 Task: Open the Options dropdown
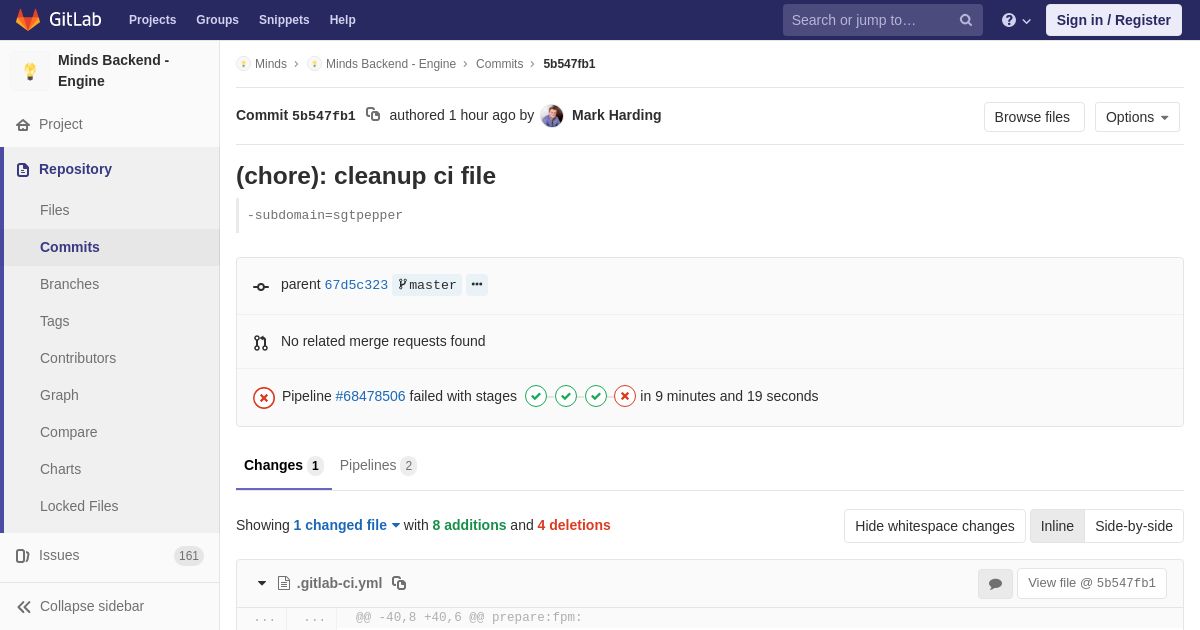point(1137,117)
